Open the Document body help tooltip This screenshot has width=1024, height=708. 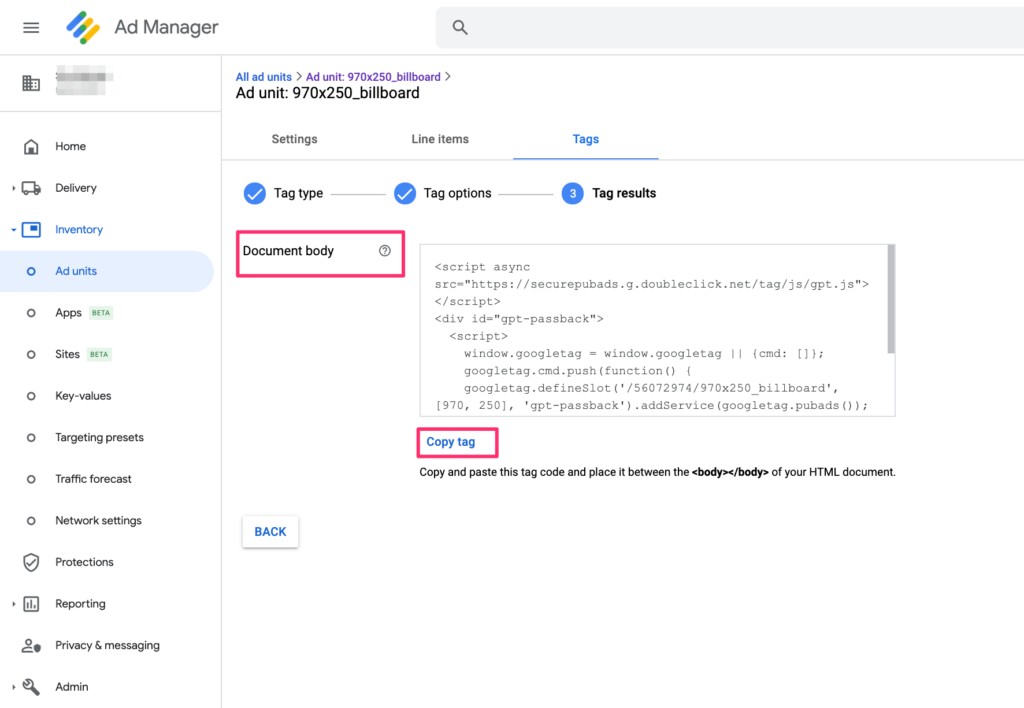coord(386,251)
